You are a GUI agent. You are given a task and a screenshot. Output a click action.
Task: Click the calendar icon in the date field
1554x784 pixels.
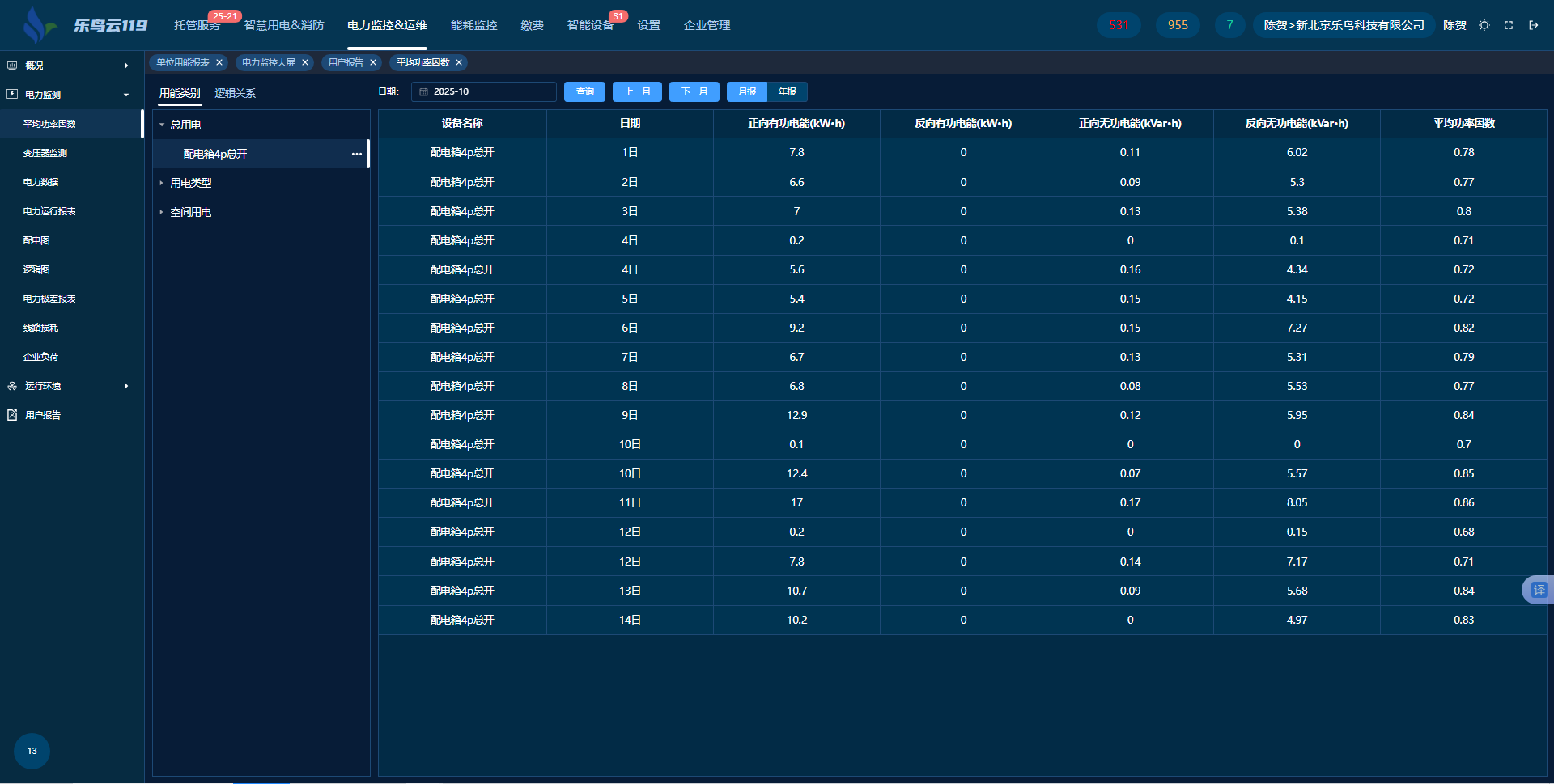pos(423,92)
